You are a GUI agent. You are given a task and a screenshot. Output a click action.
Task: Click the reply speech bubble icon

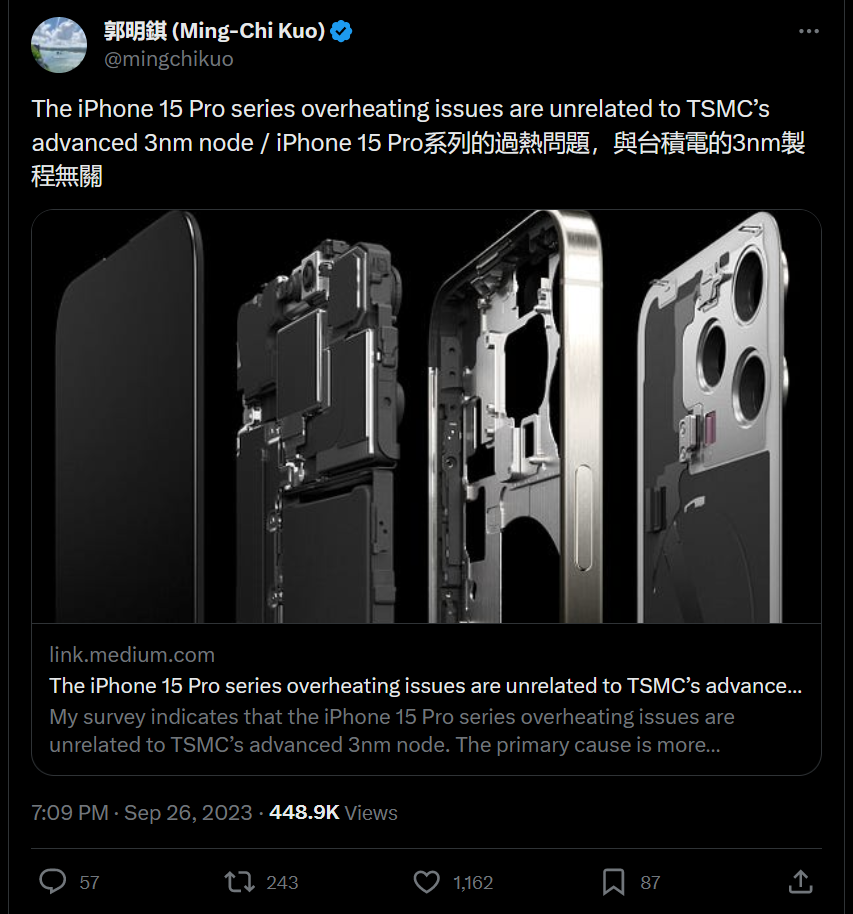pyautogui.click(x=52, y=881)
